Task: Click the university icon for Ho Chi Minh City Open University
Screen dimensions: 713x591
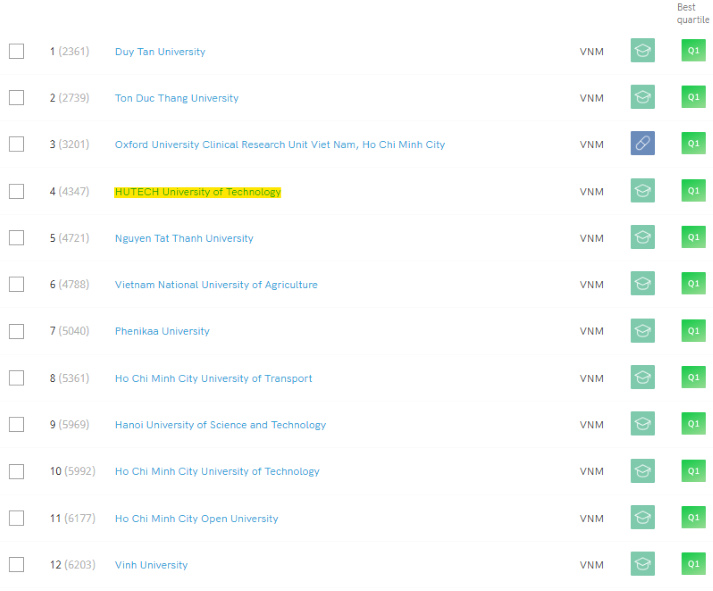Action: tap(642, 518)
